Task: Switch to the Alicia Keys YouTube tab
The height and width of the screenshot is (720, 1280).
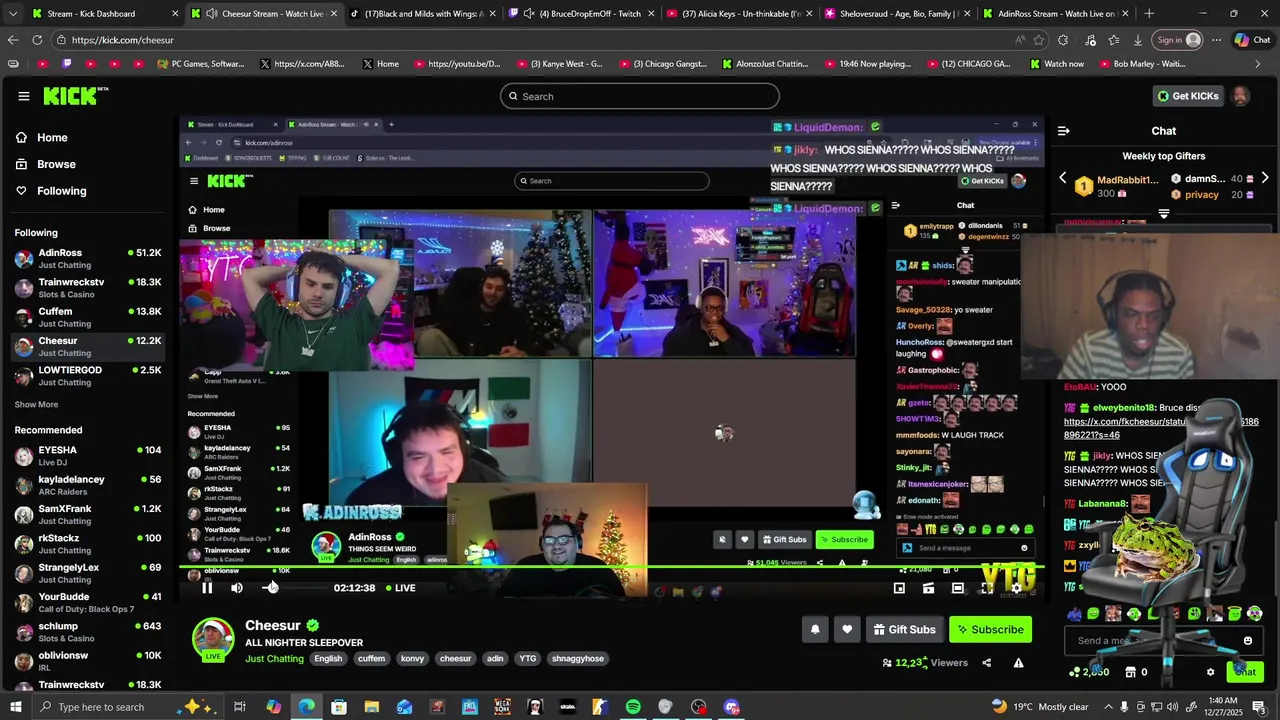Action: [x=740, y=14]
